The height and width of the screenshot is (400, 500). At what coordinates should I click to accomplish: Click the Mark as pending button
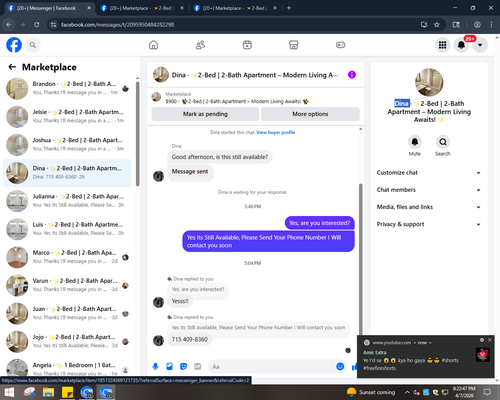(205, 114)
